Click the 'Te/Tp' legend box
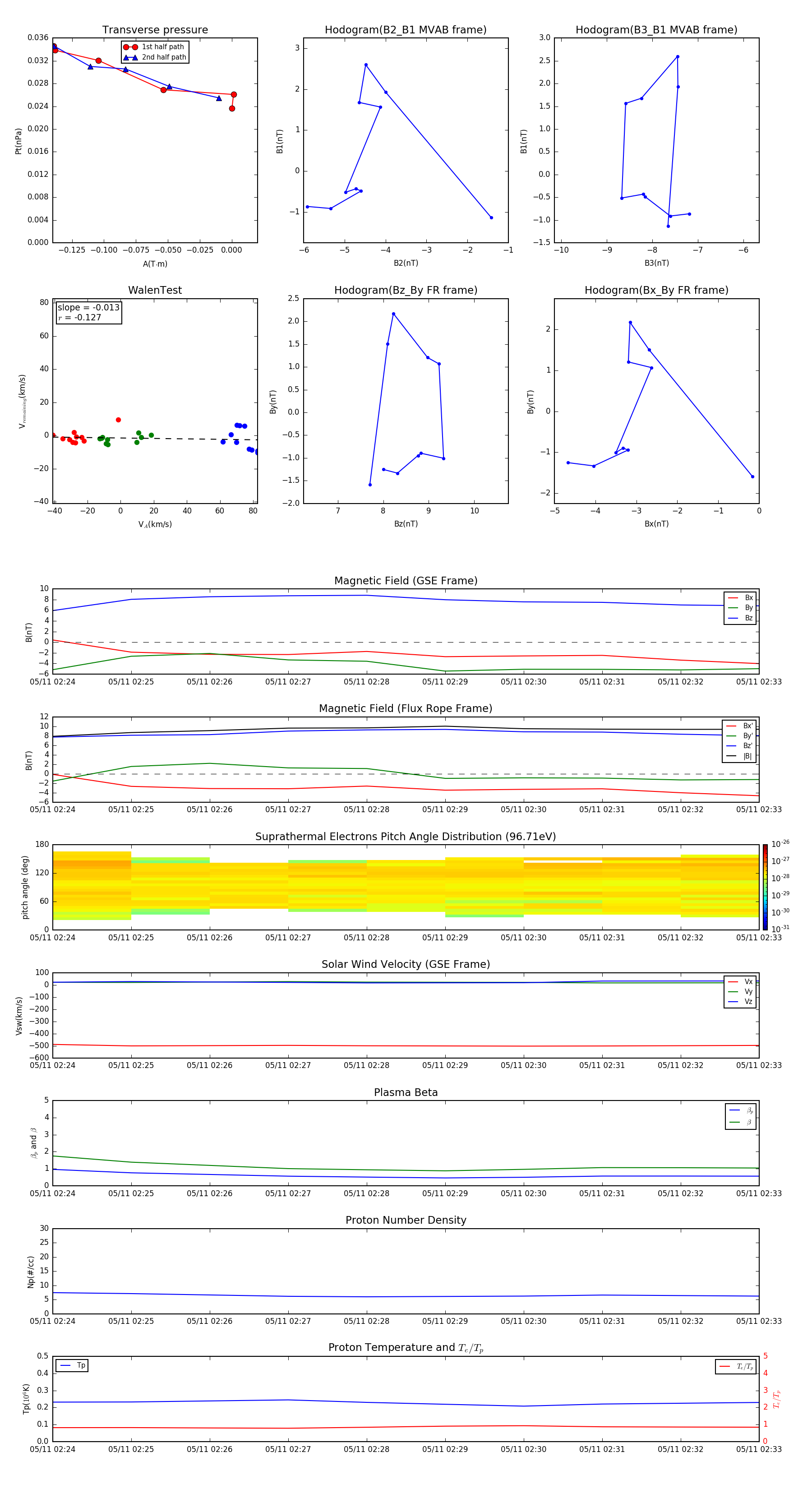The width and height of the screenshot is (812, 1489). pos(736,1366)
